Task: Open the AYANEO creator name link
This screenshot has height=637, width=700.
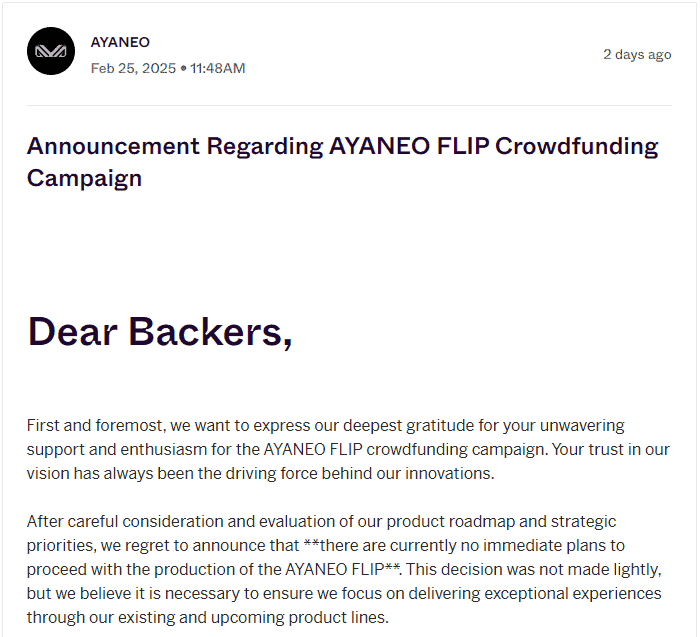Action: (120, 42)
